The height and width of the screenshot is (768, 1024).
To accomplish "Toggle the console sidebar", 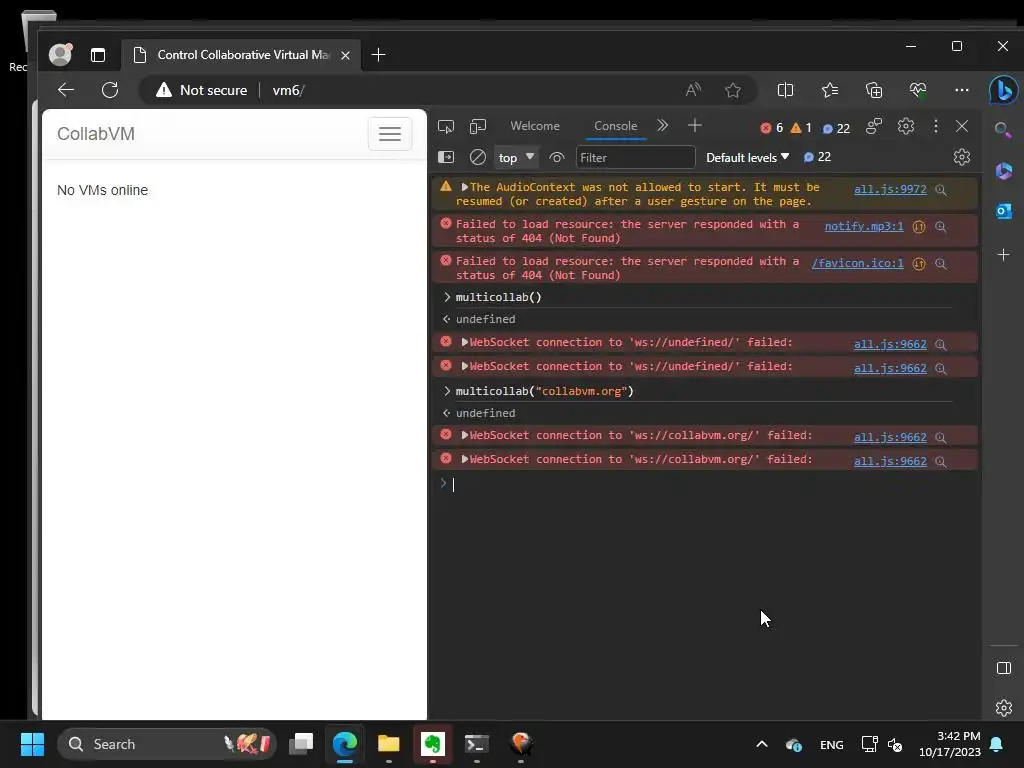I will click(445, 157).
